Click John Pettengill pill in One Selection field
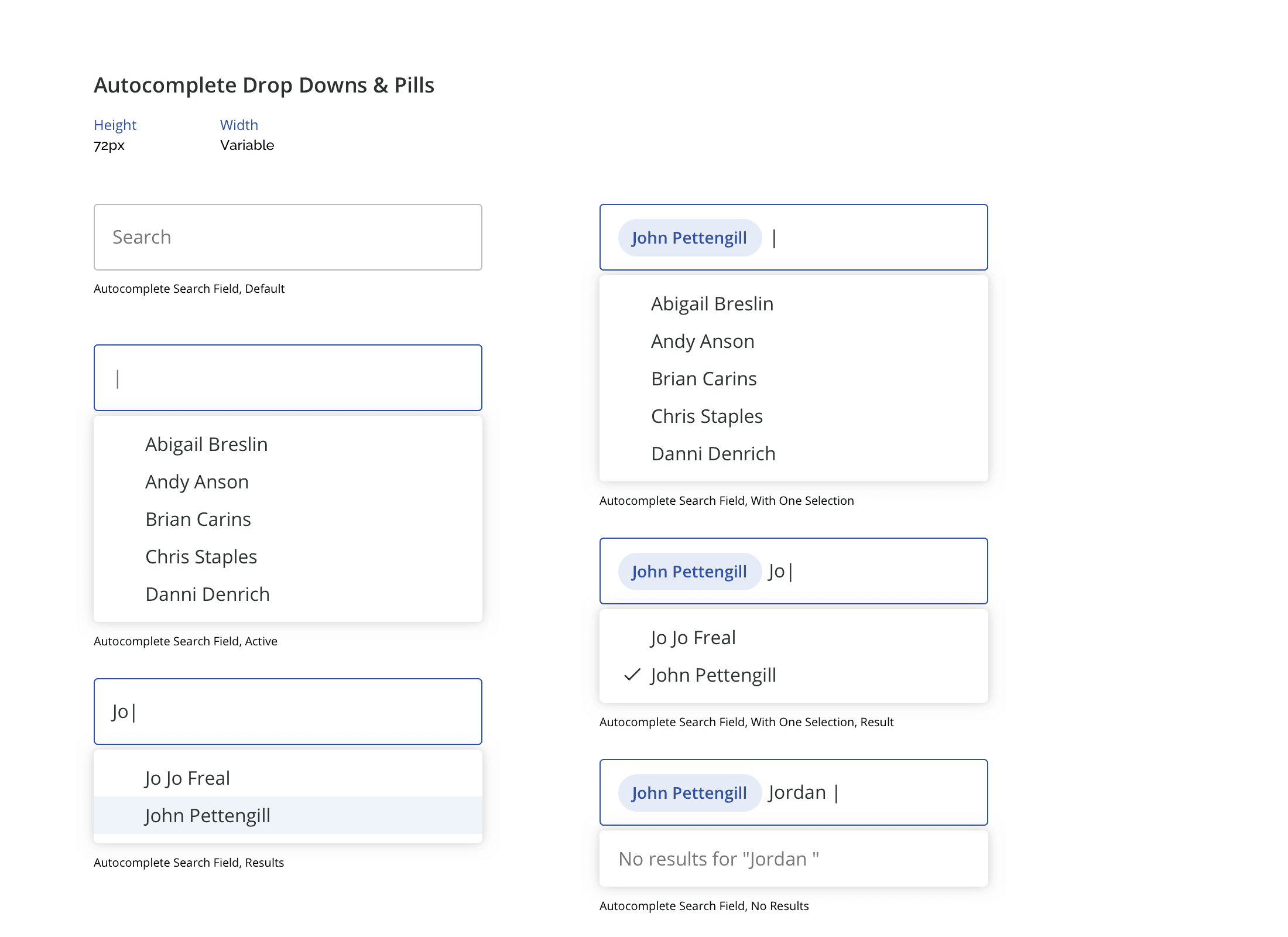The image size is (1288, 937). coord(689,238)
